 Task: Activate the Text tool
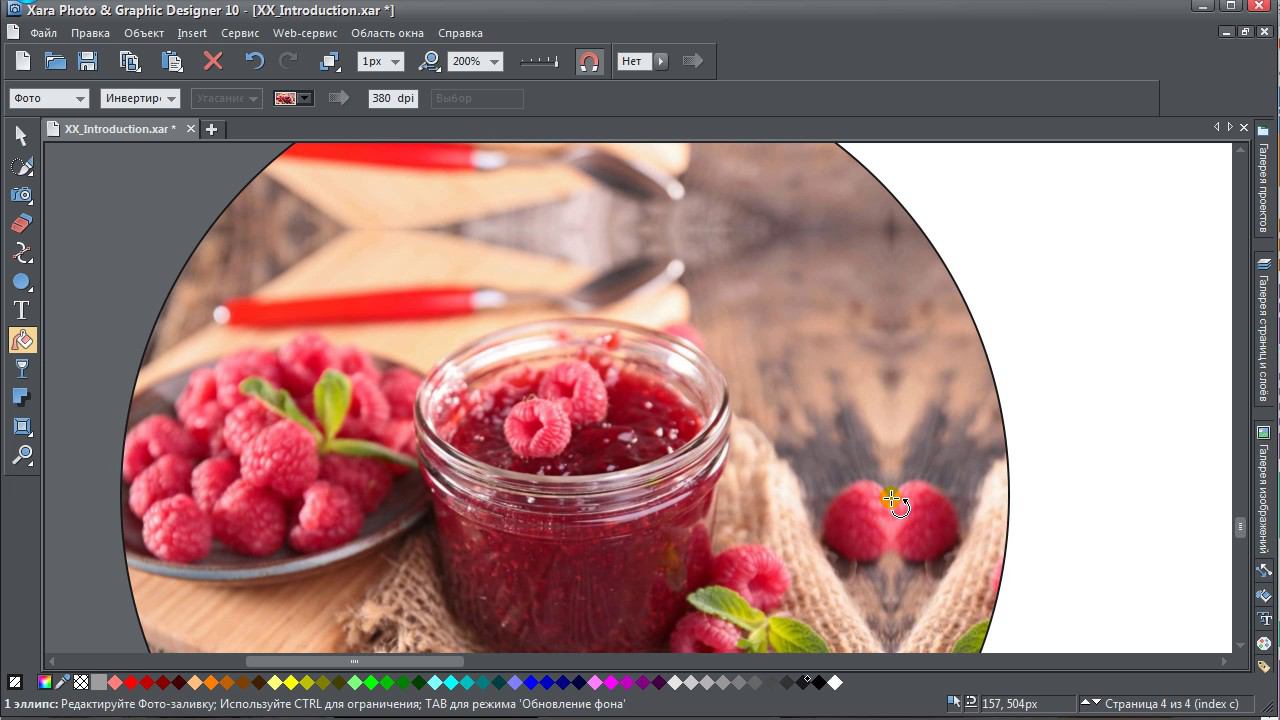[x=21, y=311]
